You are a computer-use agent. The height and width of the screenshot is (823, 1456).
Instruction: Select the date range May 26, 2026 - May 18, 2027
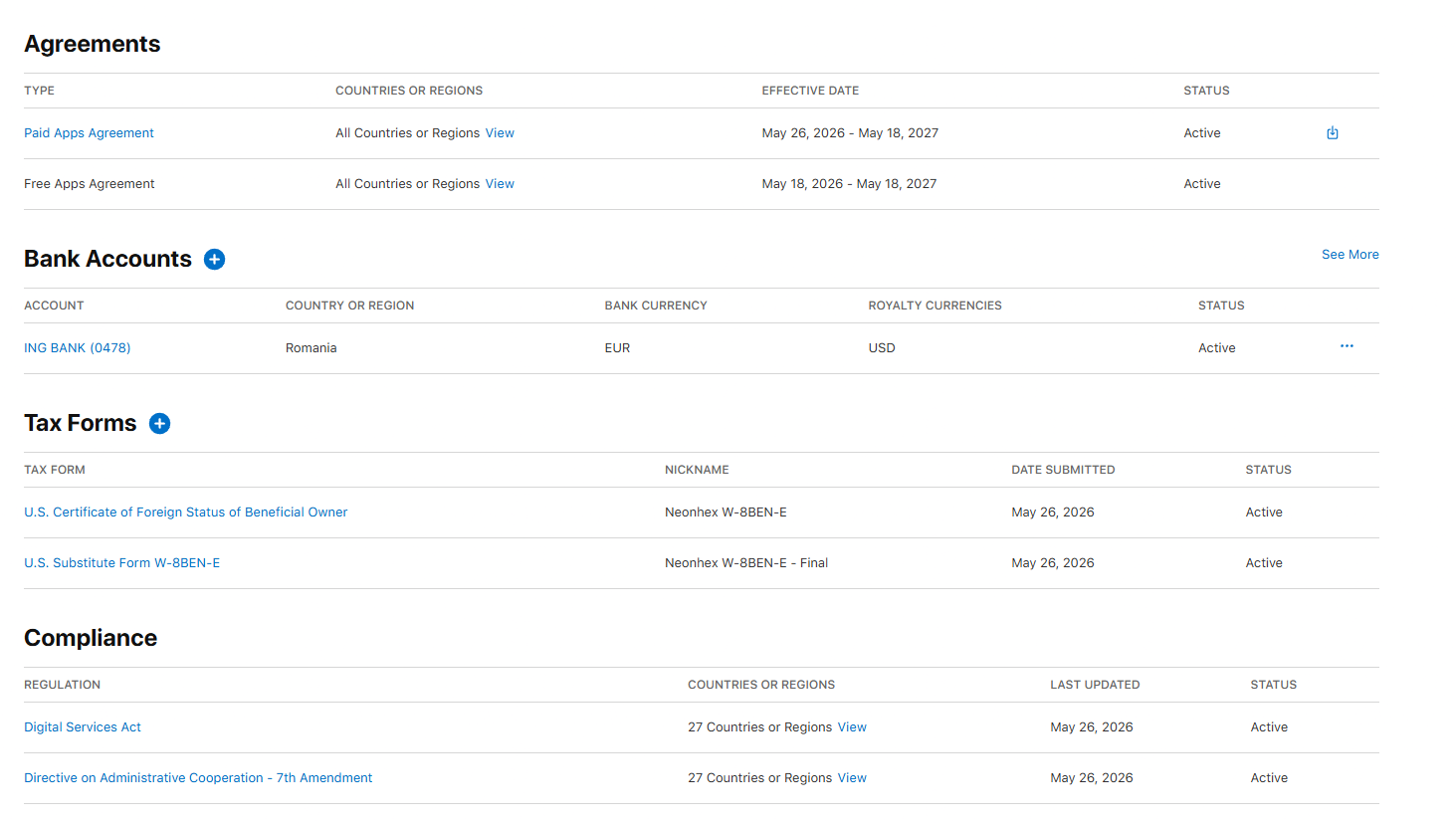click(x=850, y=133)
